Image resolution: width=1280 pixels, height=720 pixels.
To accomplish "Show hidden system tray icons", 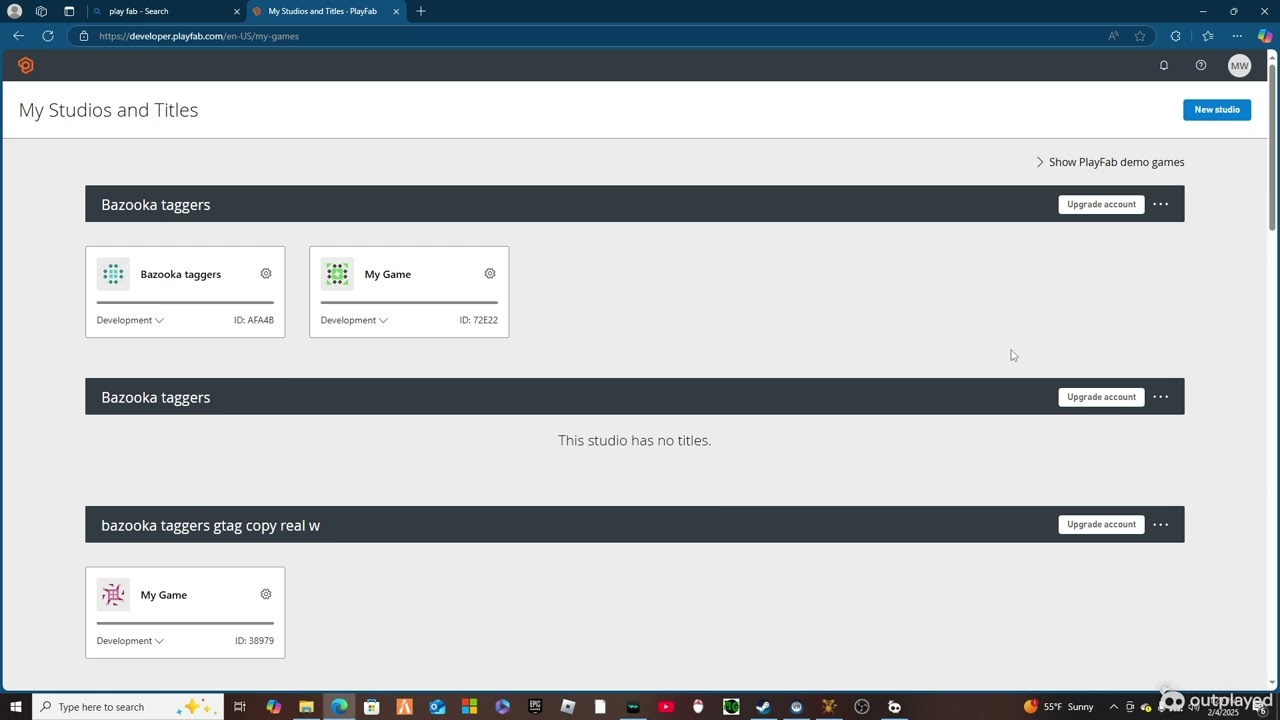I will [x=1114, y=707].
